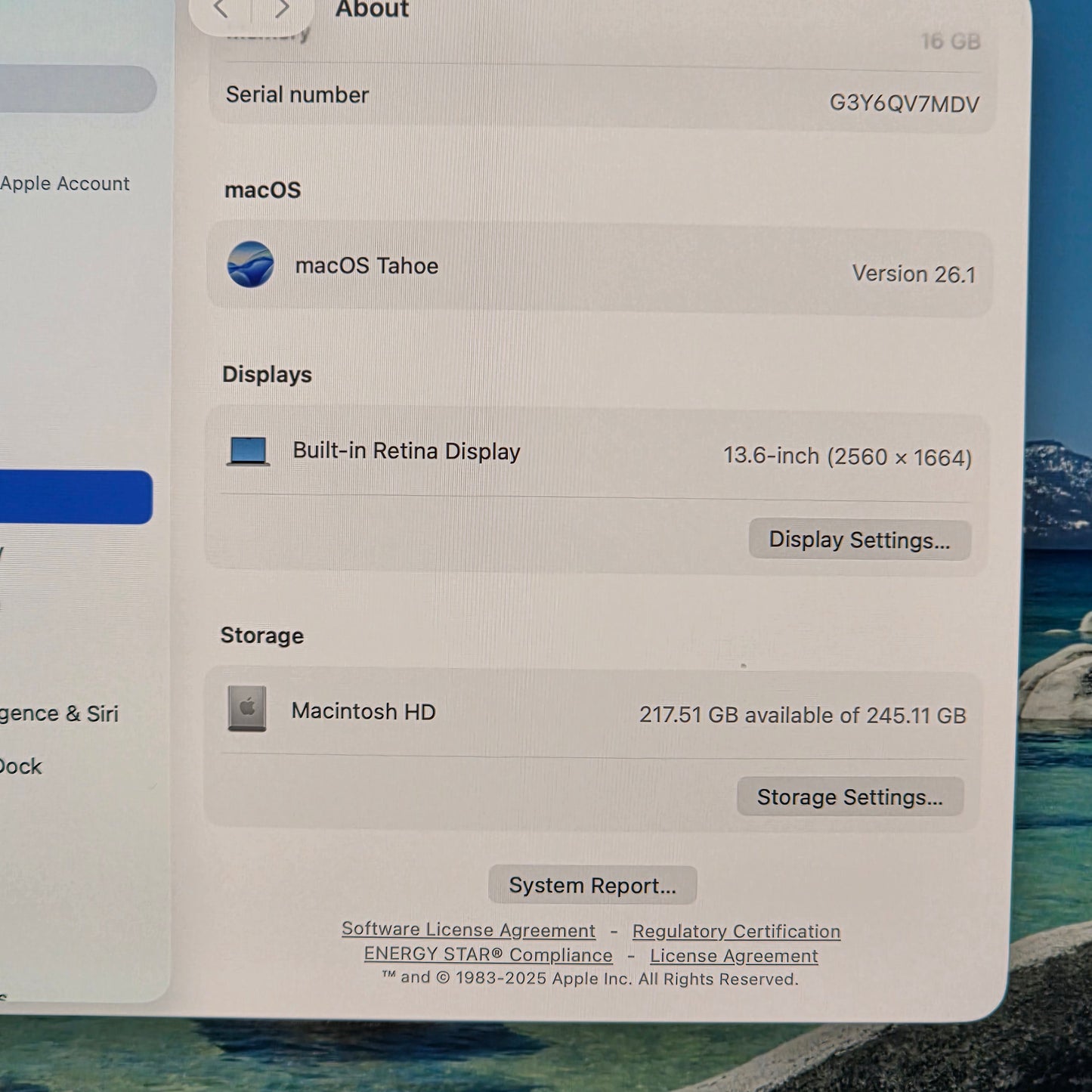Open the System Report
This screenshot has height=1092, width=1092.
click(x=592, y=885)
